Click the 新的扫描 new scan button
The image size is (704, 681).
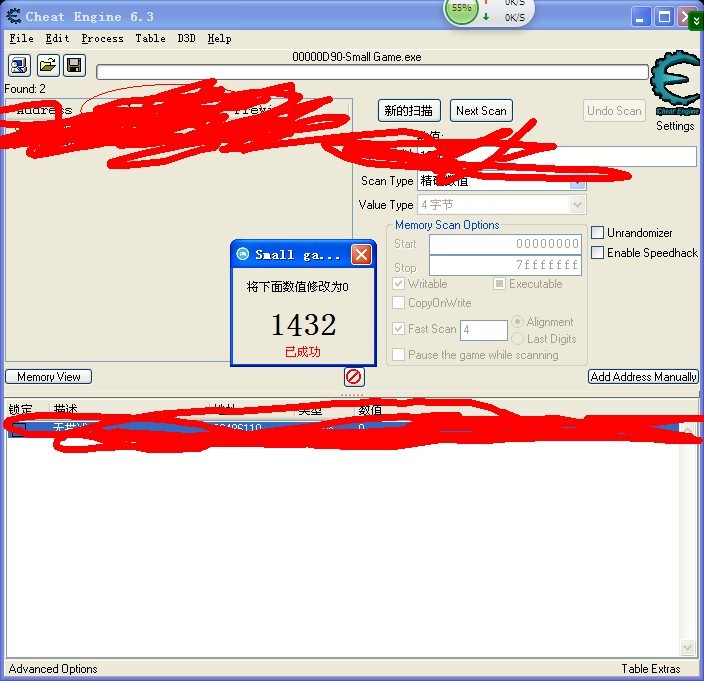(409, 111)
